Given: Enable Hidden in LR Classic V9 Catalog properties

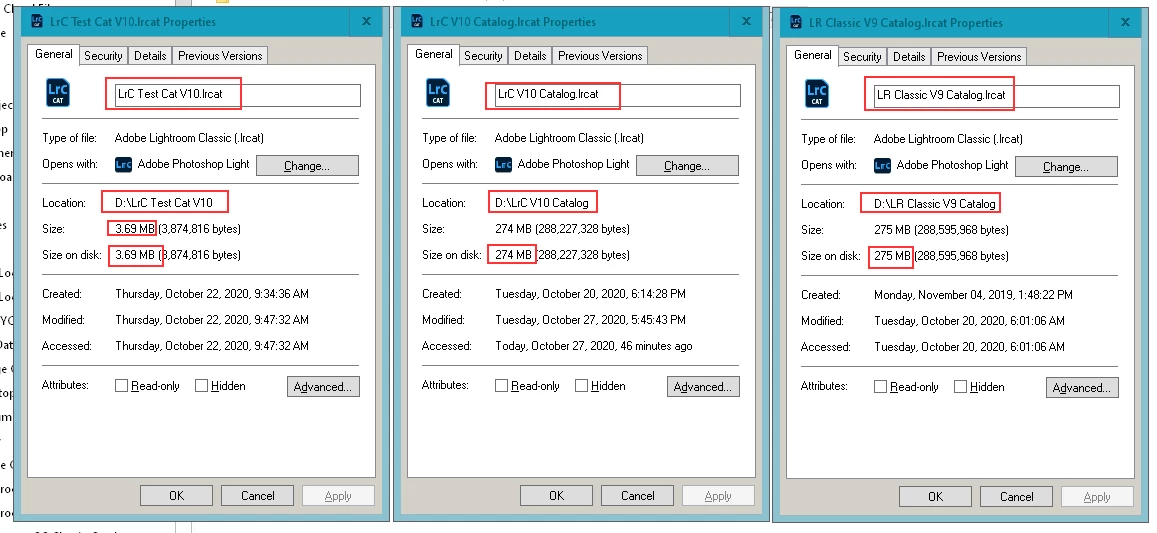Looking at the screenshot, I should point(961,386).
